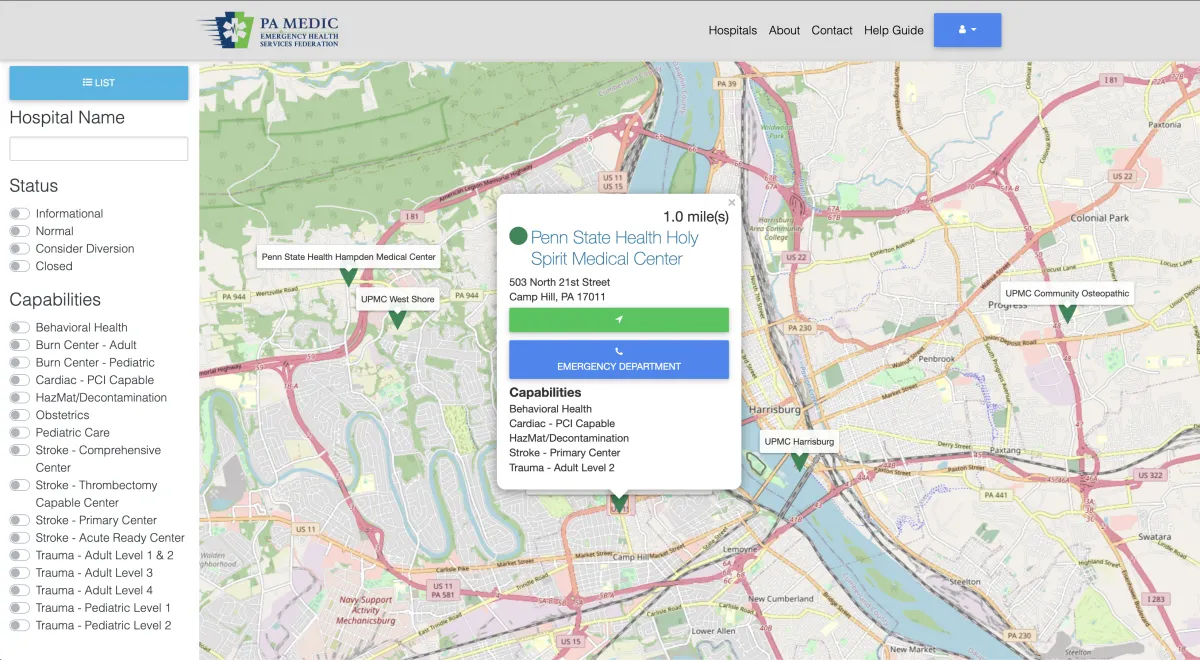Click the UPMC Community Osteopathic map label
1200x660 pixels.
(1067, 293)
